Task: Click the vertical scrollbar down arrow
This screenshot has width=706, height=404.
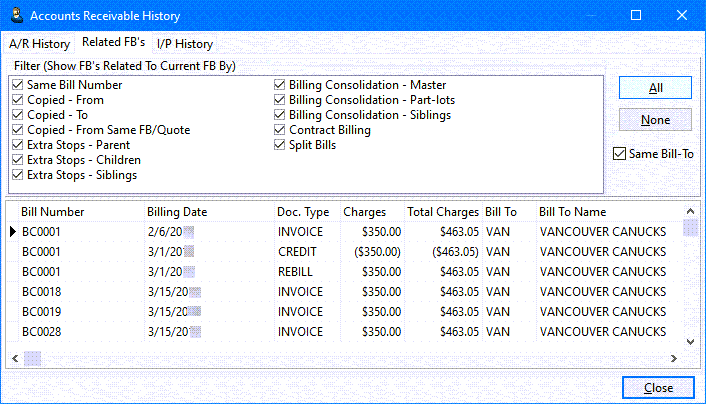Action: (x=689, y=341)
